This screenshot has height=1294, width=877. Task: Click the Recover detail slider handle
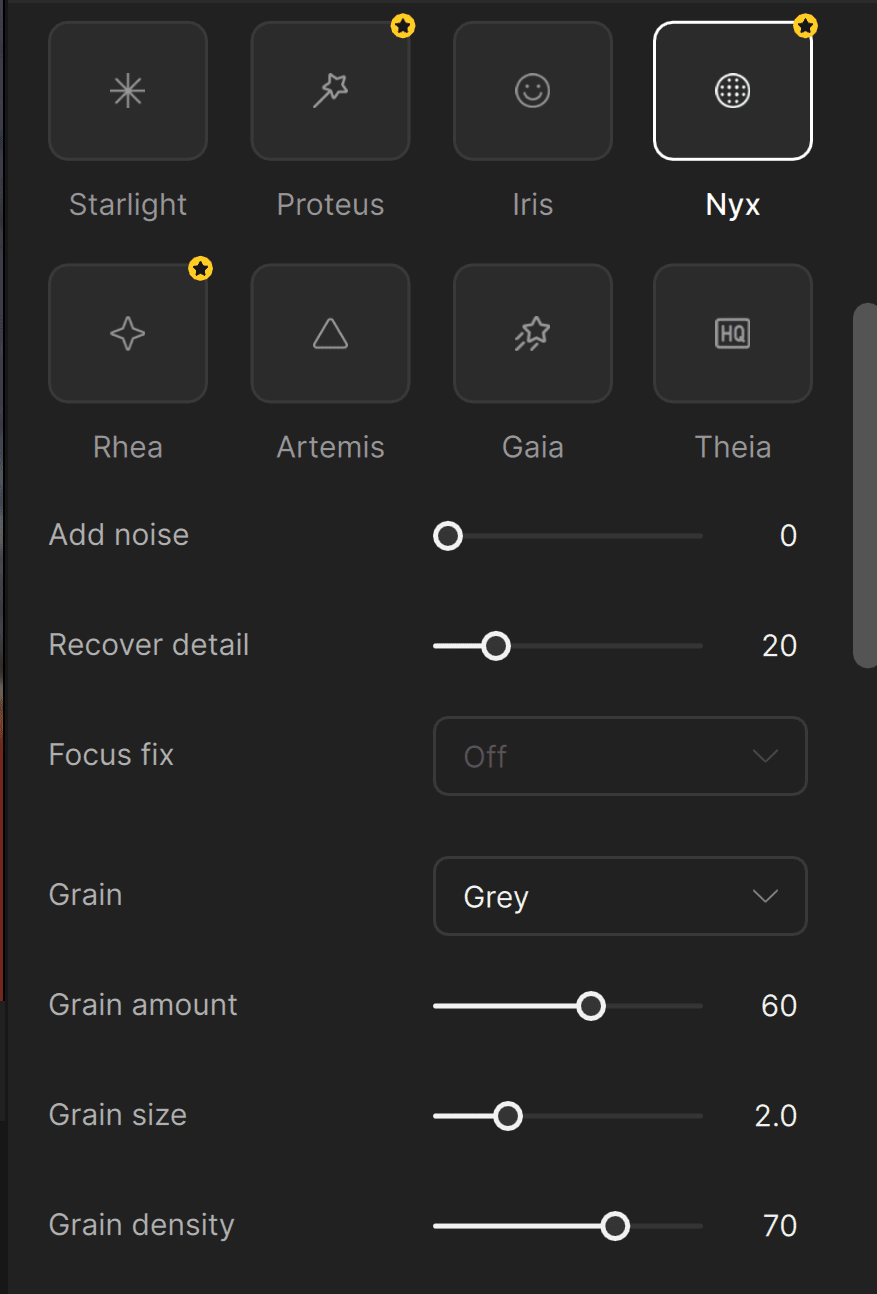(496, 646)
